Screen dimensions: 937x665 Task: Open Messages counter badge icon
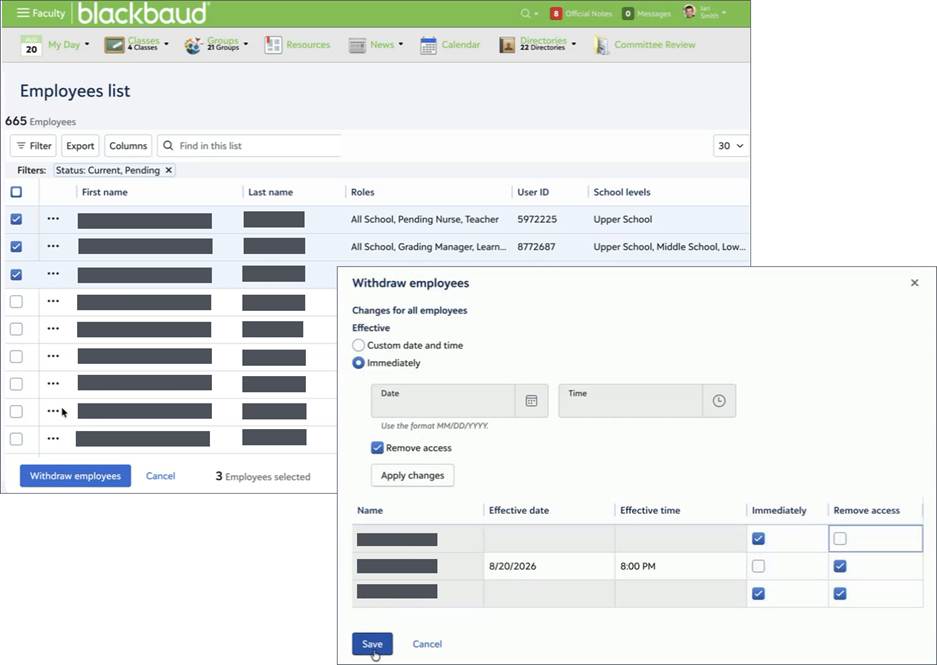pos(627,13)
